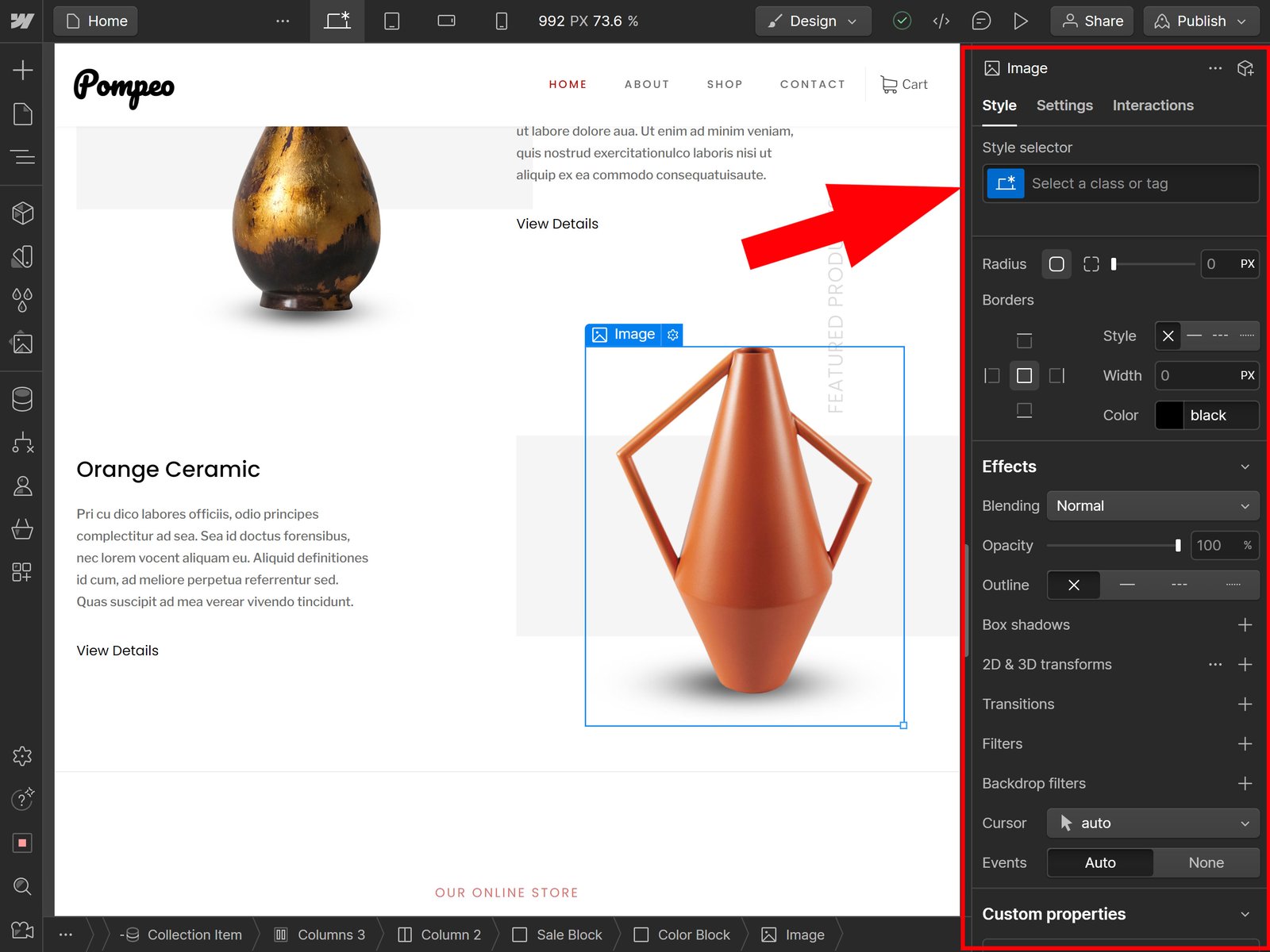Open the Settings tab for the image
The height and width of the screenshot is (952, 1270).
(x=1064, y=105)
